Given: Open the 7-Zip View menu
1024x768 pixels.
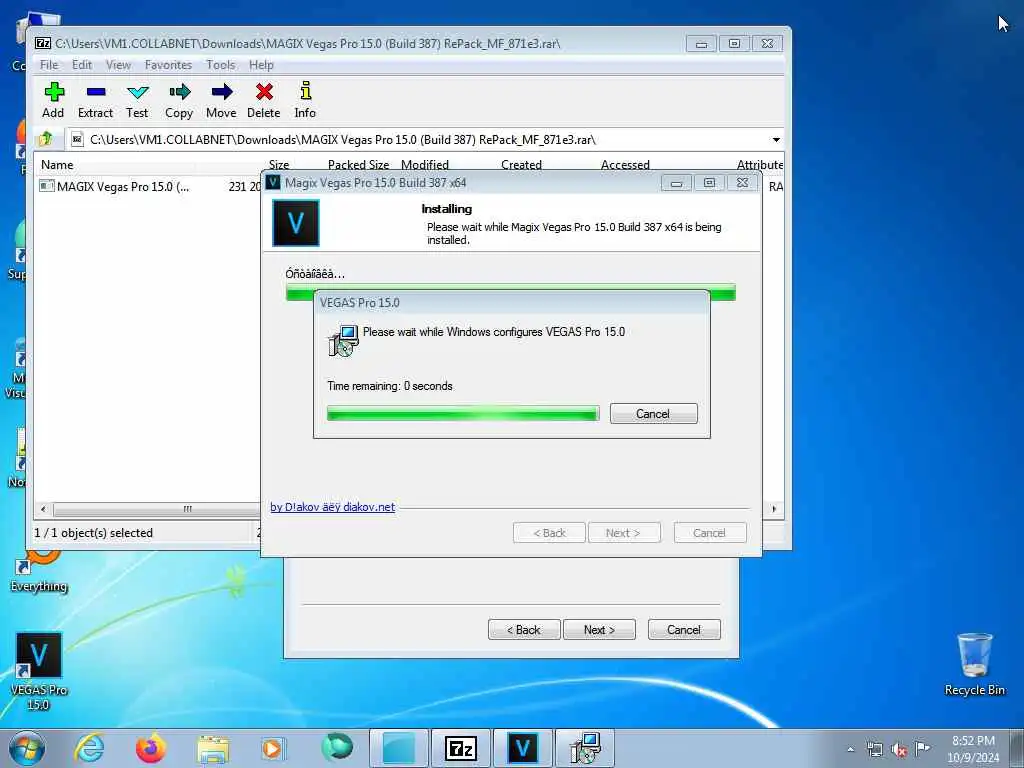Looking at the screenshot, I should [118, 65].
